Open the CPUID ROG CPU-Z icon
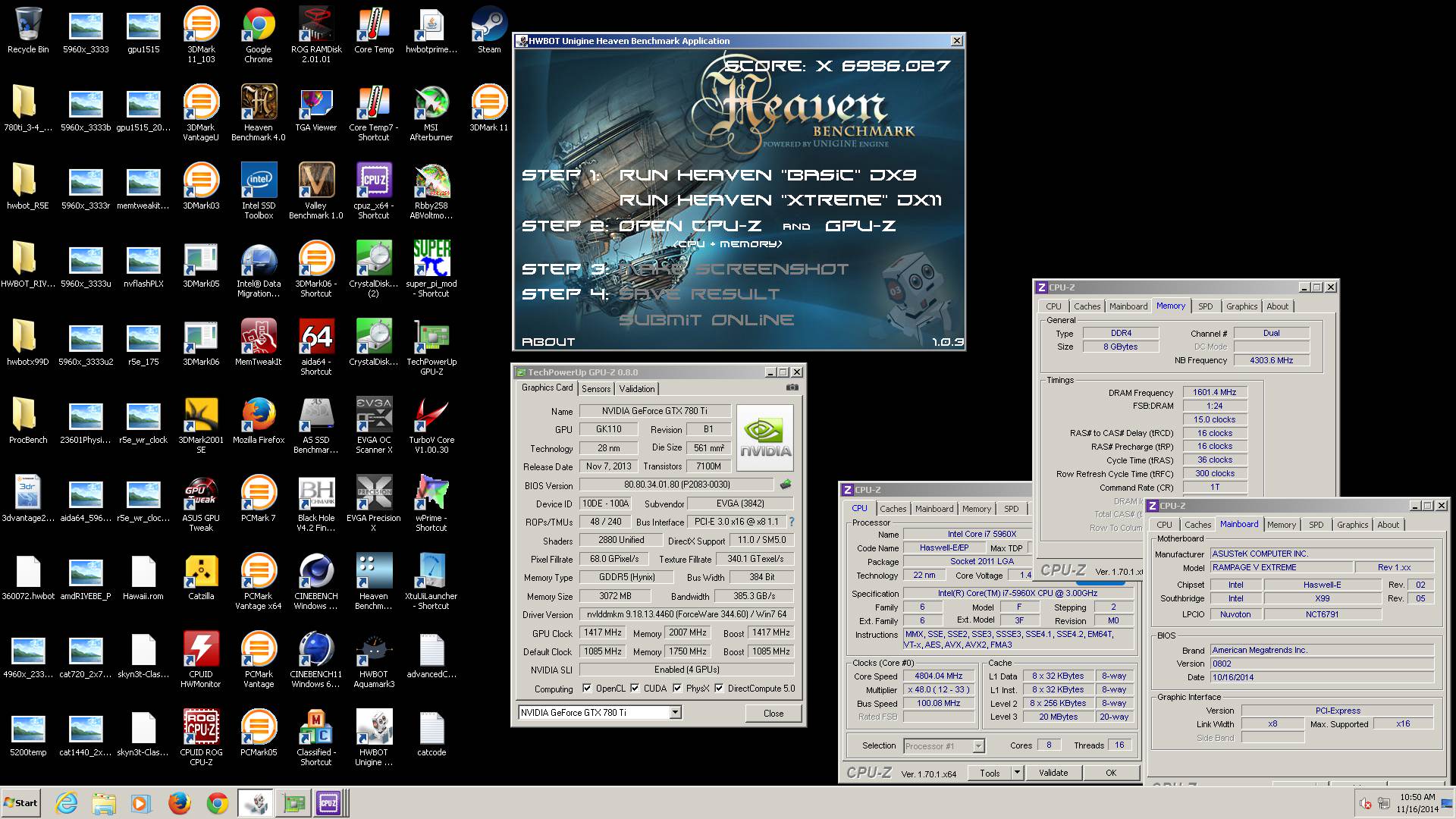This screenshot has width=1456, height=819. pos(201,738)
